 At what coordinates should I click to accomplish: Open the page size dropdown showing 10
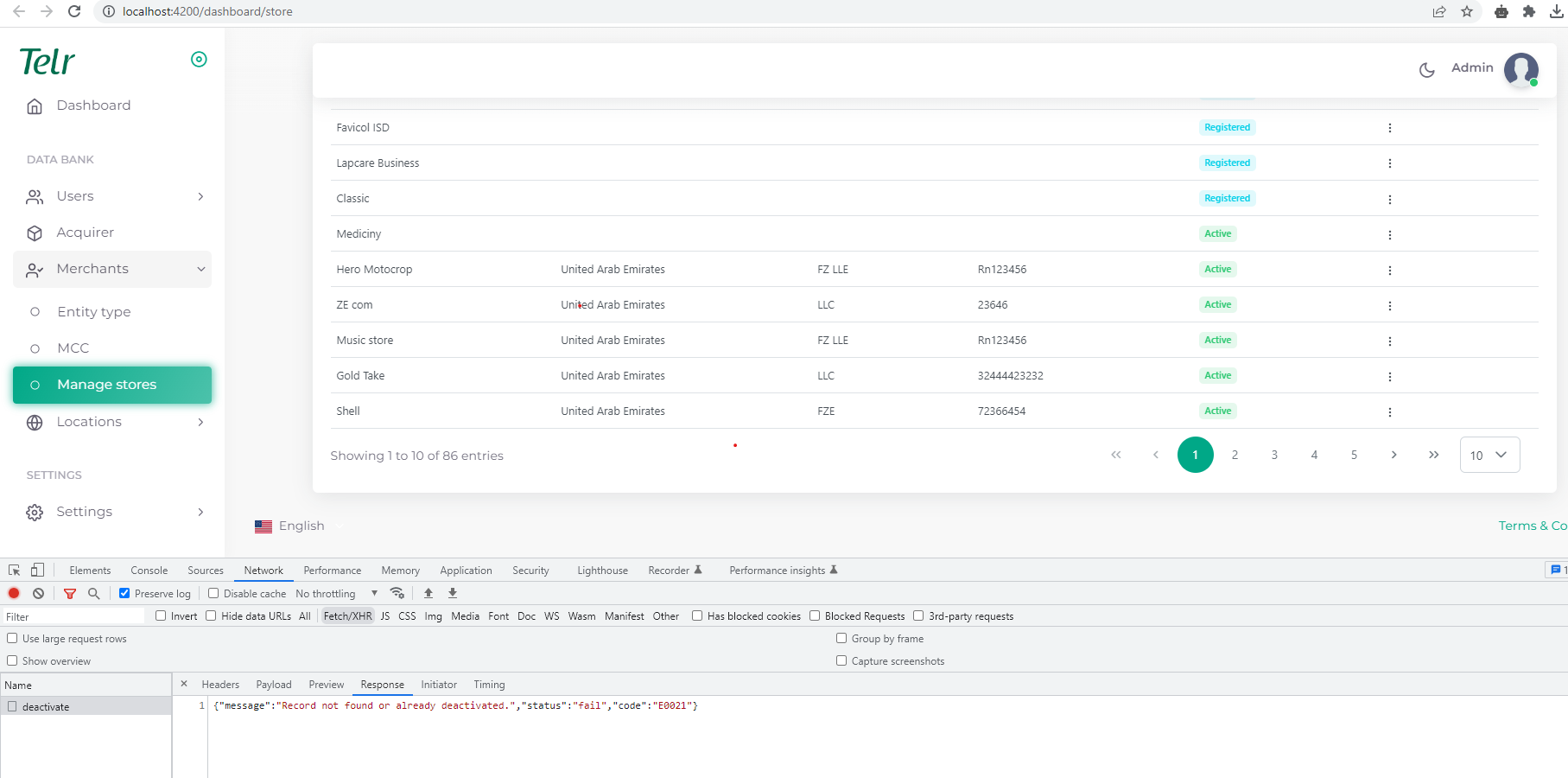(x=1489, y=455)
